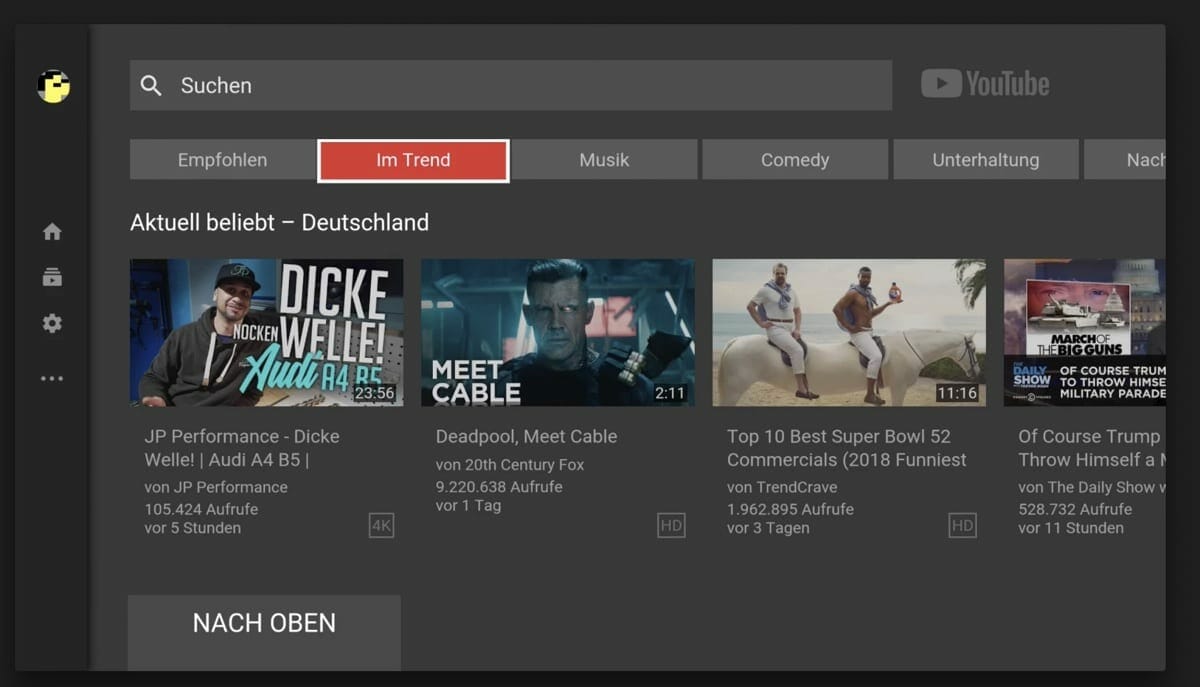
Task: Click the 2:11 duration label
Action: click(x=669, y=393)
